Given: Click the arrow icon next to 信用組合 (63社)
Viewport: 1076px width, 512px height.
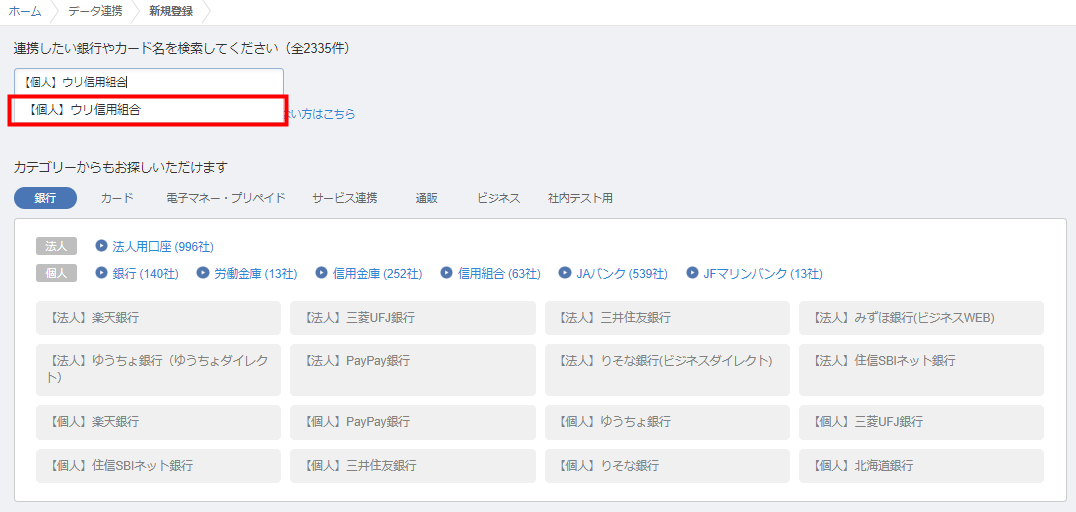Looking at the screenshot, I should click(447, 273).
